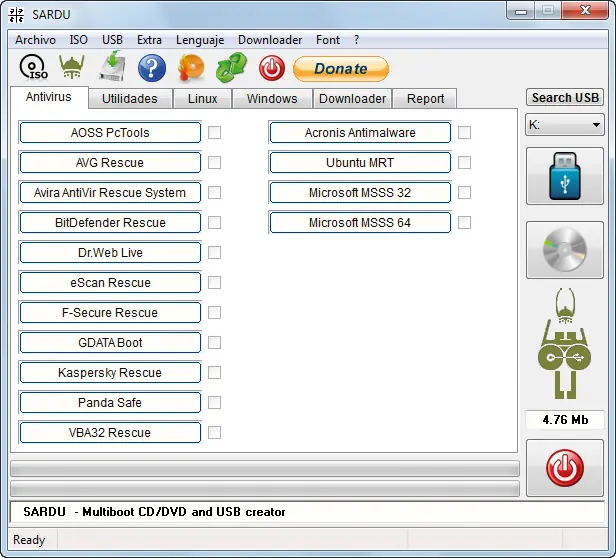Screen dimensions: 616x558
Task: Open the Extra menu
Action: tap(149, 40)
